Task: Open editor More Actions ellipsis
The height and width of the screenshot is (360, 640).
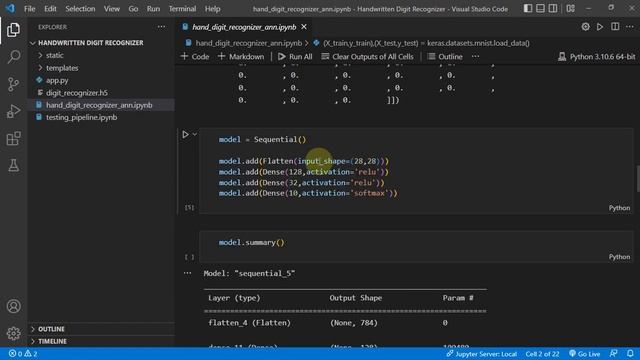Action: coord(630,27)
